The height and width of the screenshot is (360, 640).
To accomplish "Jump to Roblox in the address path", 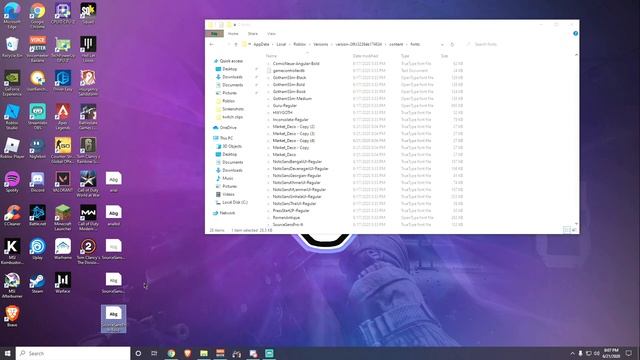I will click(x=299, y=44).
